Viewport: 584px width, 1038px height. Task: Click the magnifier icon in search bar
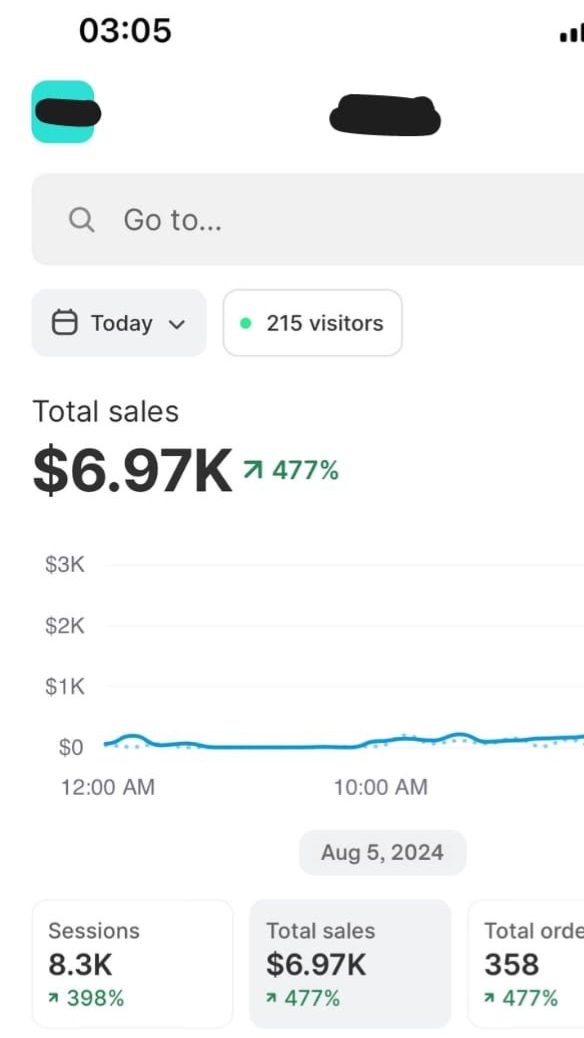point(81,220)
